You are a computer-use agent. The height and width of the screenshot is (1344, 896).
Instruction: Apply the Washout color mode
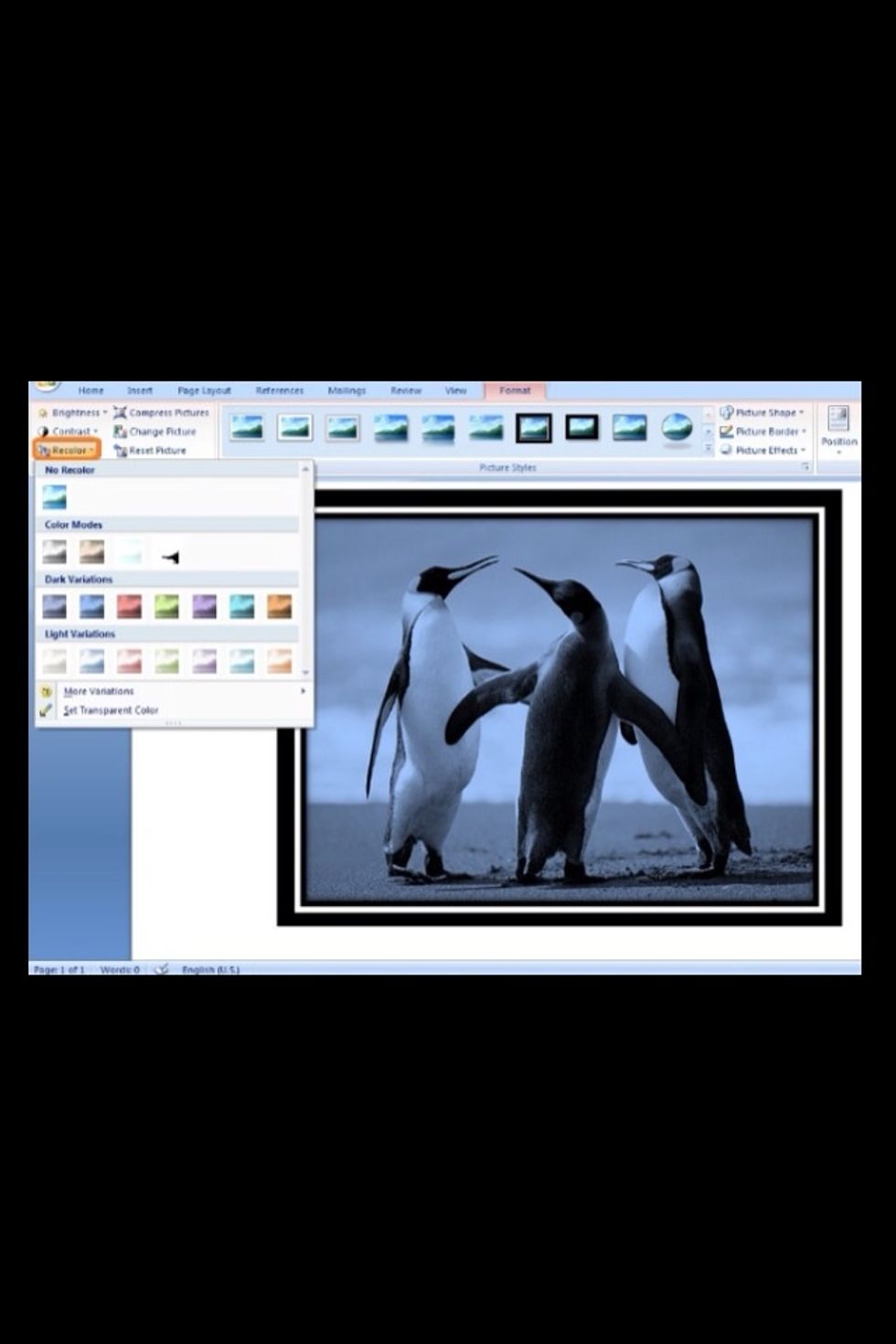pos(130,551)
